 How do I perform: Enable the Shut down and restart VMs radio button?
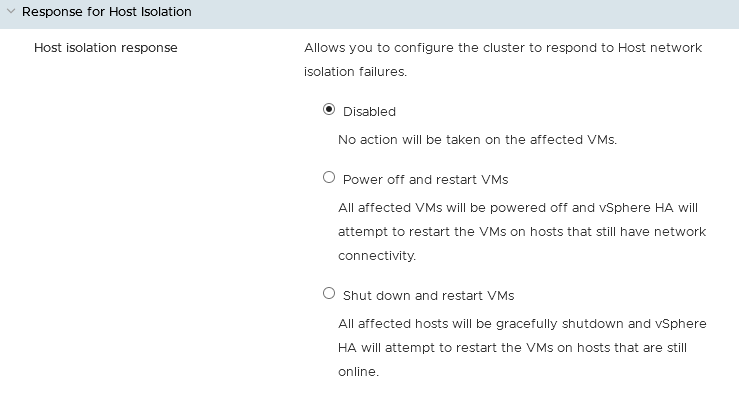point(329,294)
